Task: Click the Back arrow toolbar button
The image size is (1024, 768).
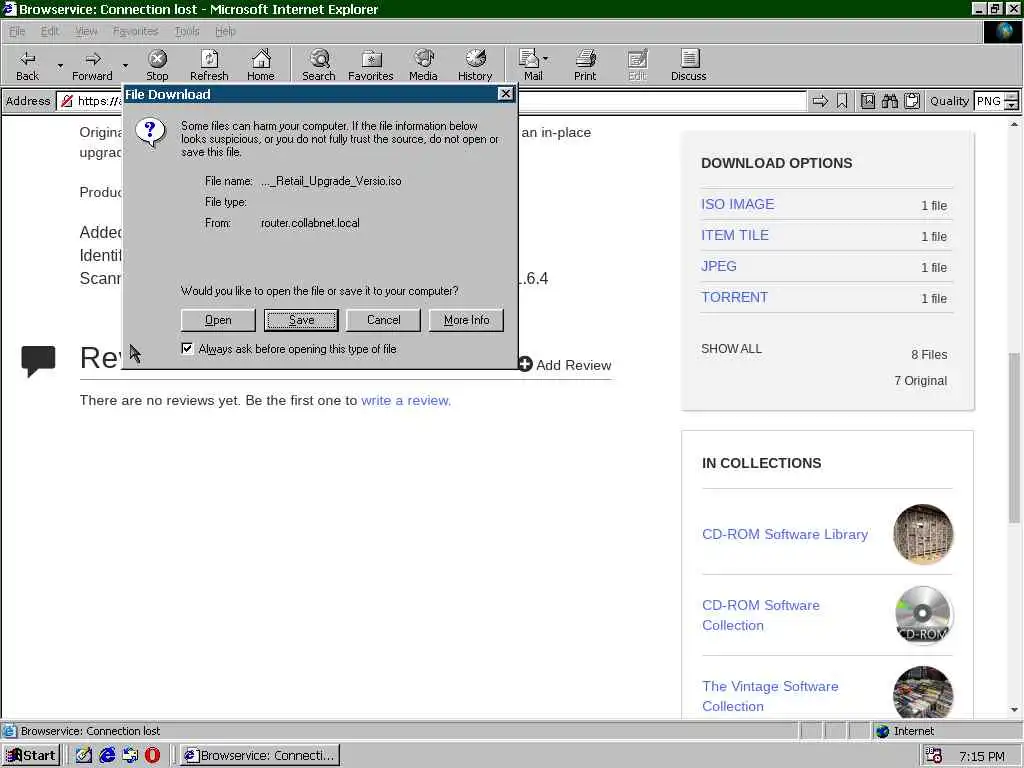Action: click(27, 65)
